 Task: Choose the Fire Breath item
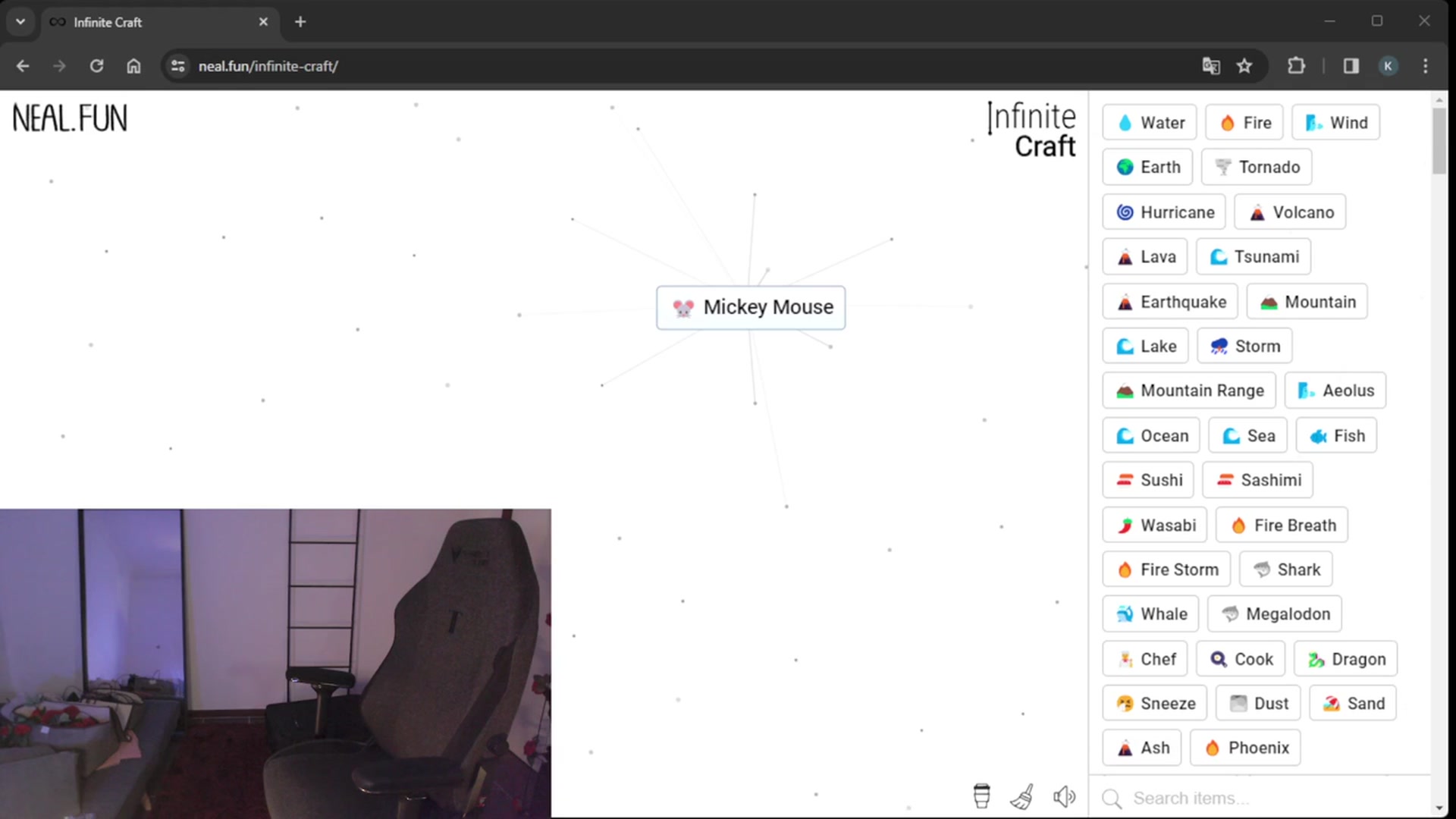click(x=1282, y=526)
